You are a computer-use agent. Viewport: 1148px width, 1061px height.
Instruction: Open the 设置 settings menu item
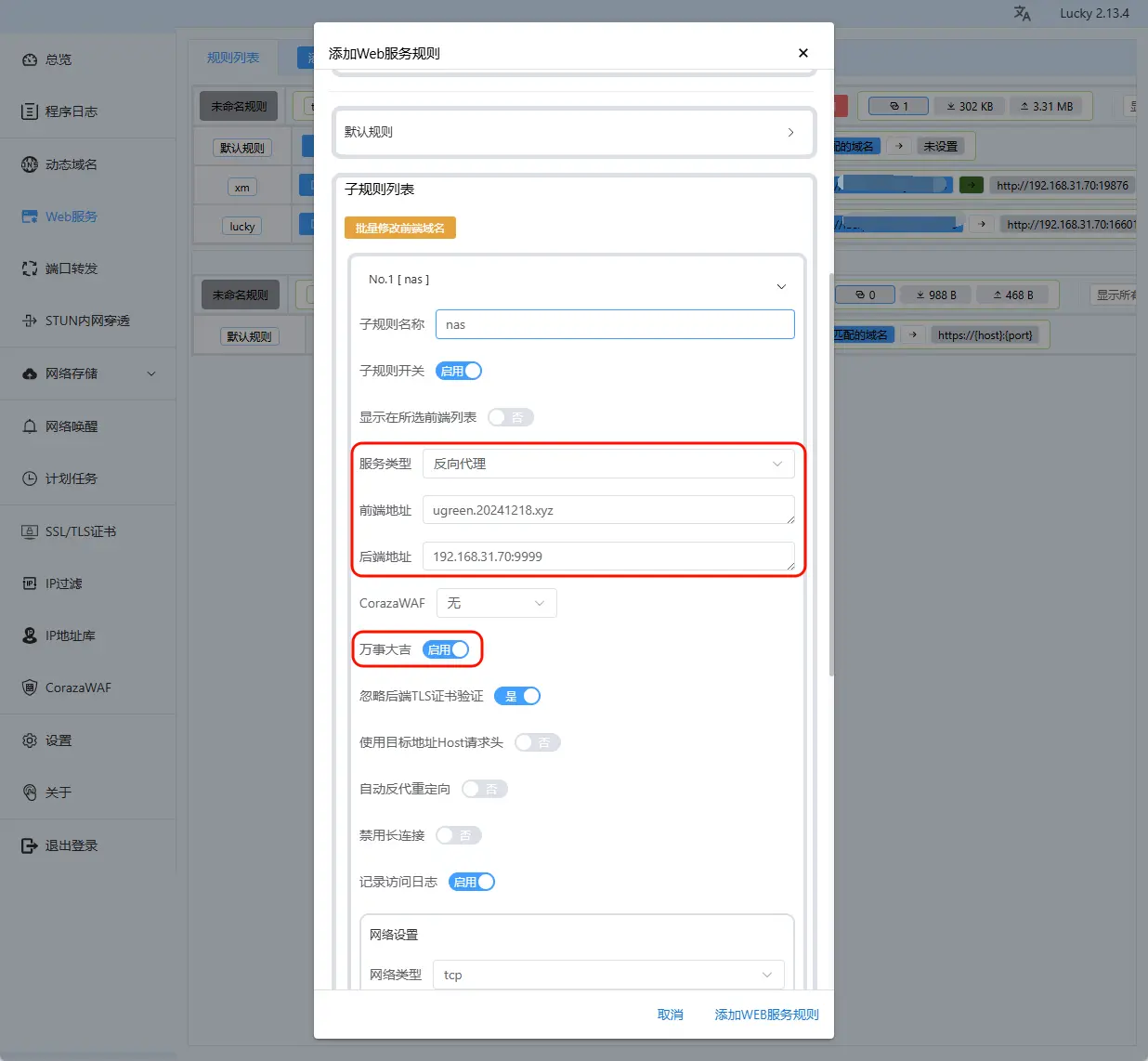tap(59, 740)
